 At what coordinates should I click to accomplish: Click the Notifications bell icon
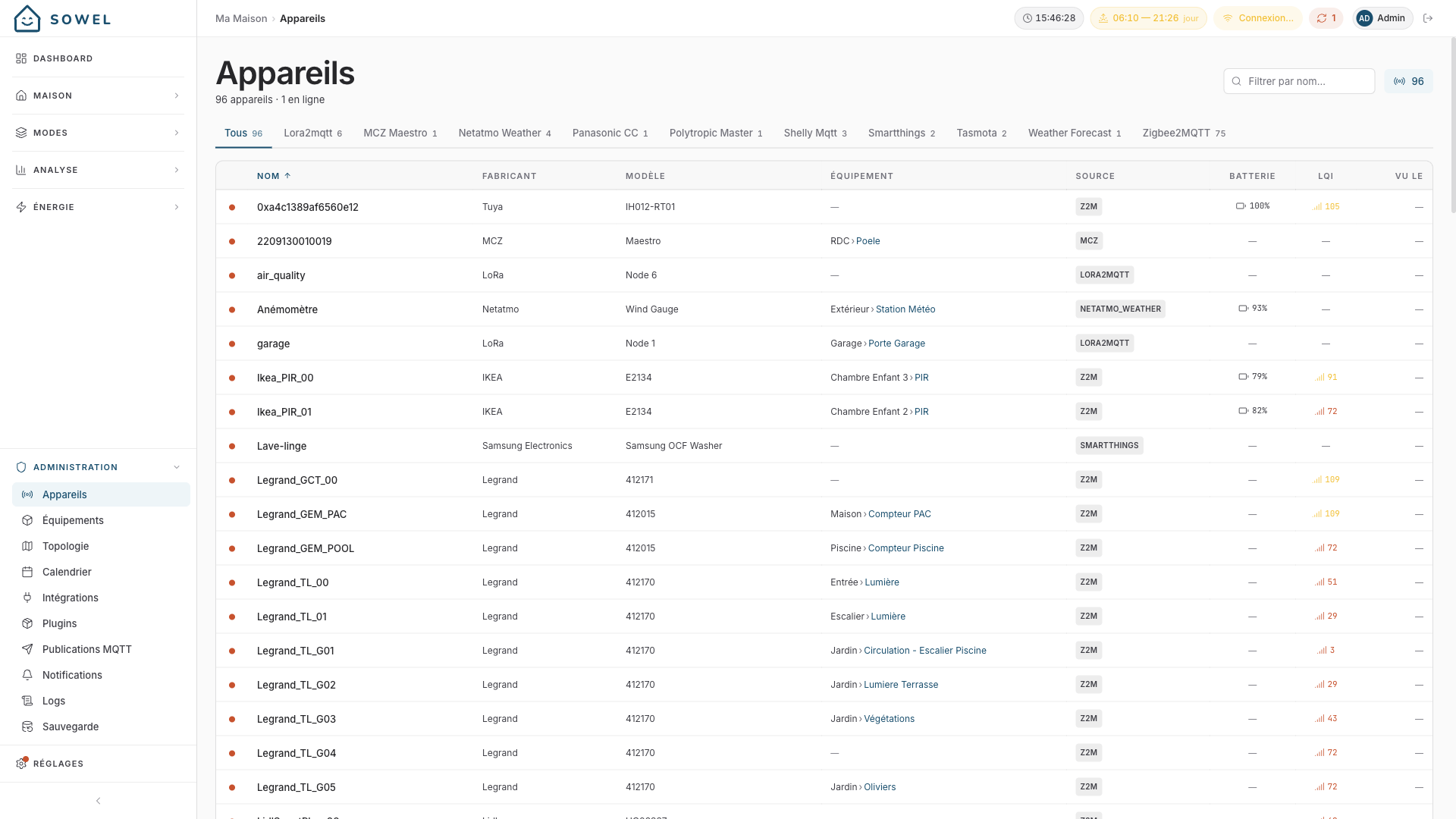[27, 675]
